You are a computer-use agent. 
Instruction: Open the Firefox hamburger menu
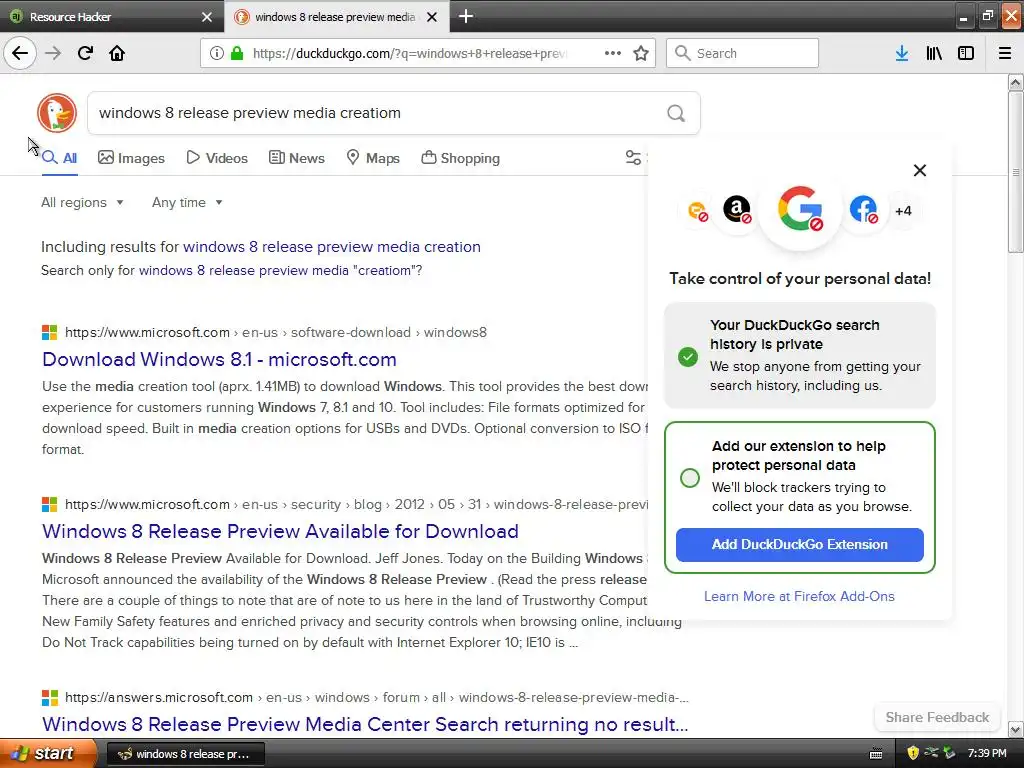[1005, 53]
